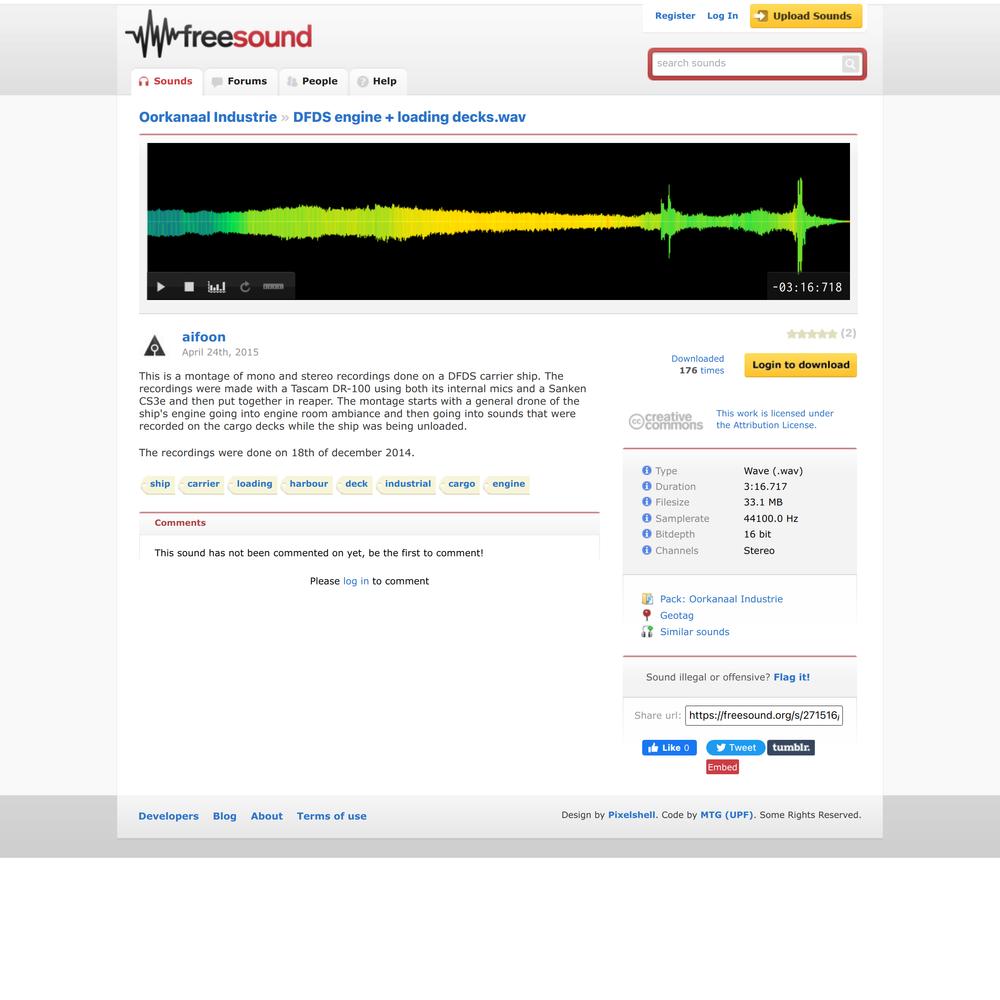Rate the sound using the stars

point(811,334)
